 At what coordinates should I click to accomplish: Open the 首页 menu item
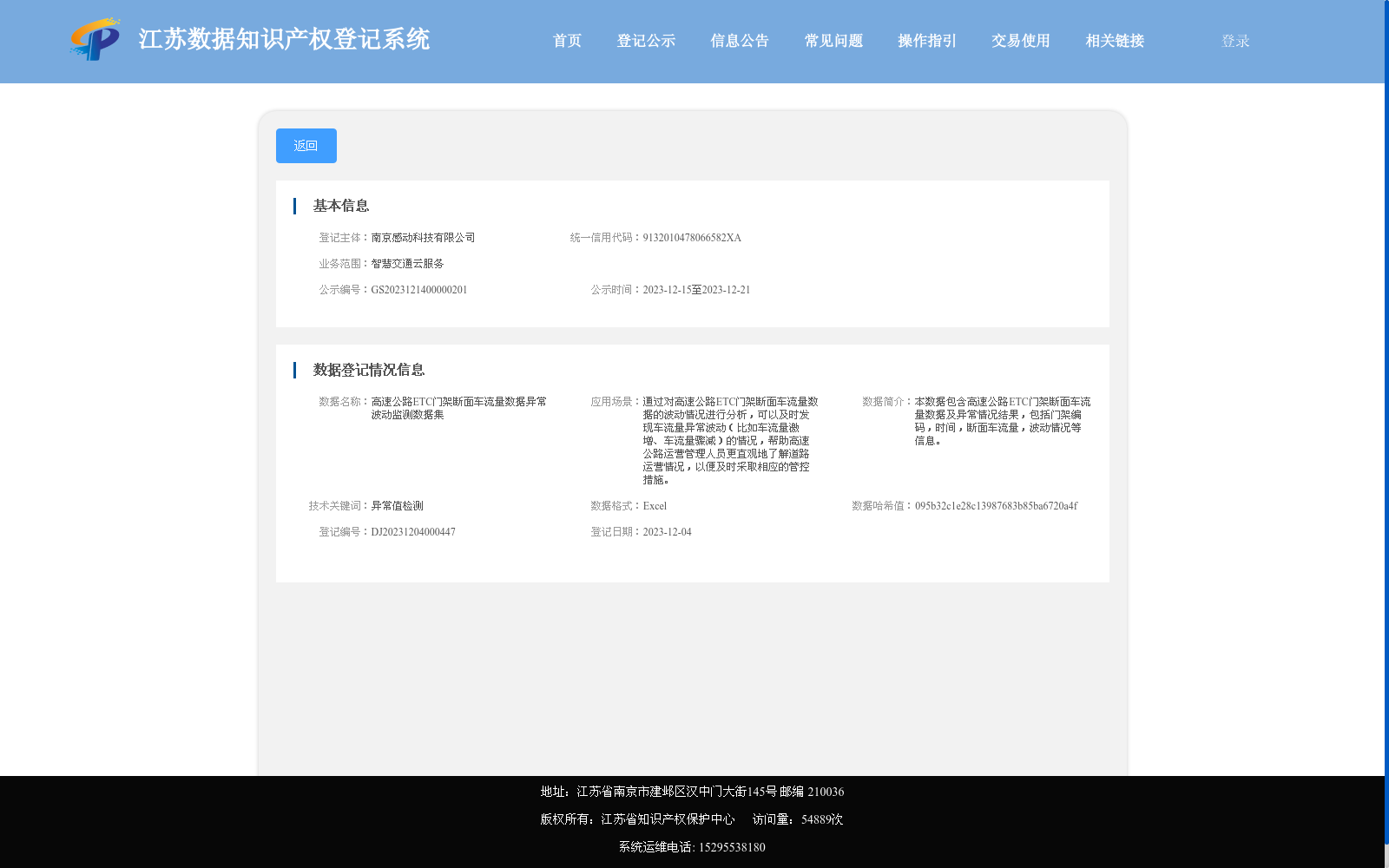568,41
